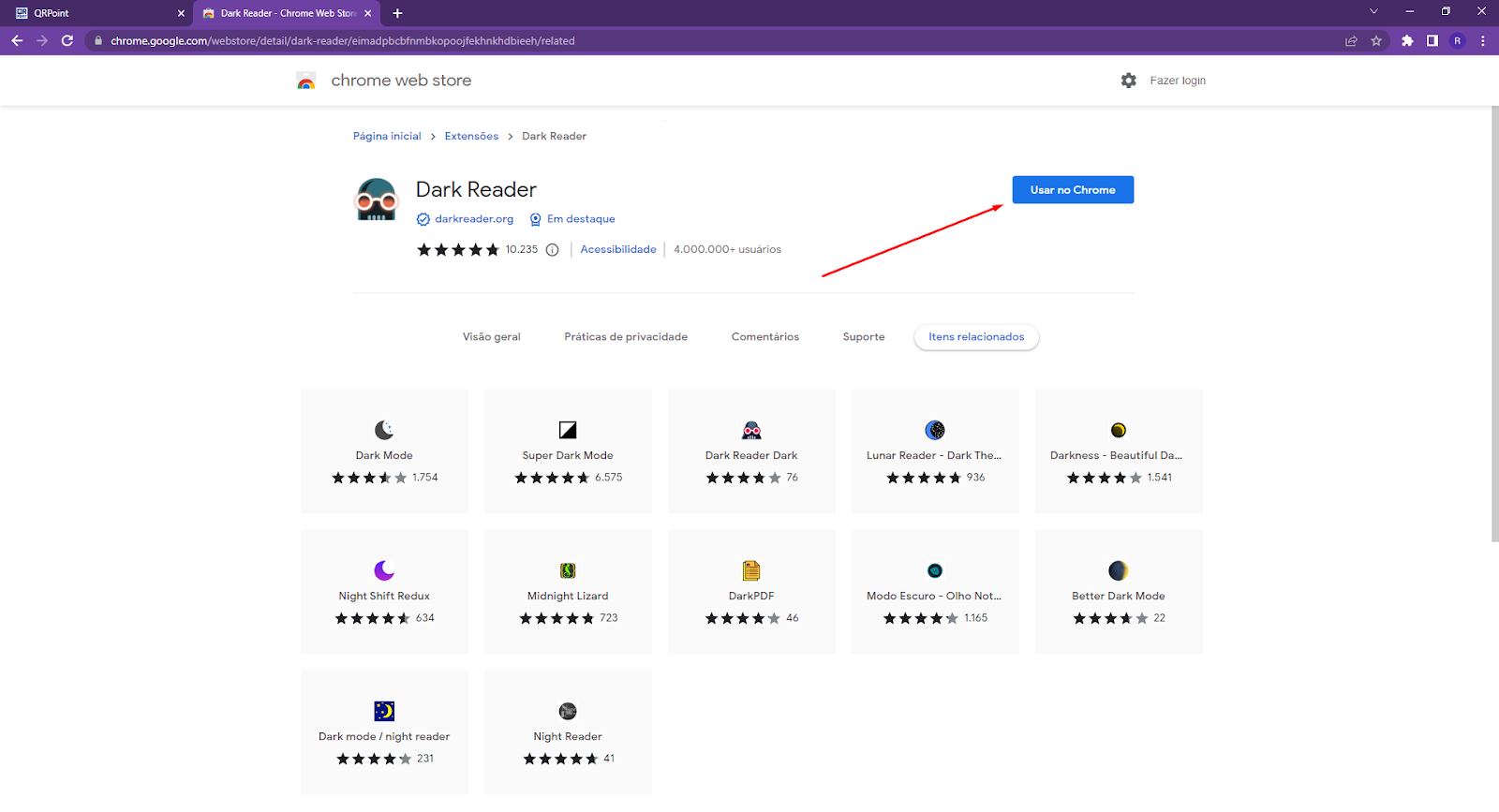
Task: Click the settings gear icon
Action: tap(1128, 81)
